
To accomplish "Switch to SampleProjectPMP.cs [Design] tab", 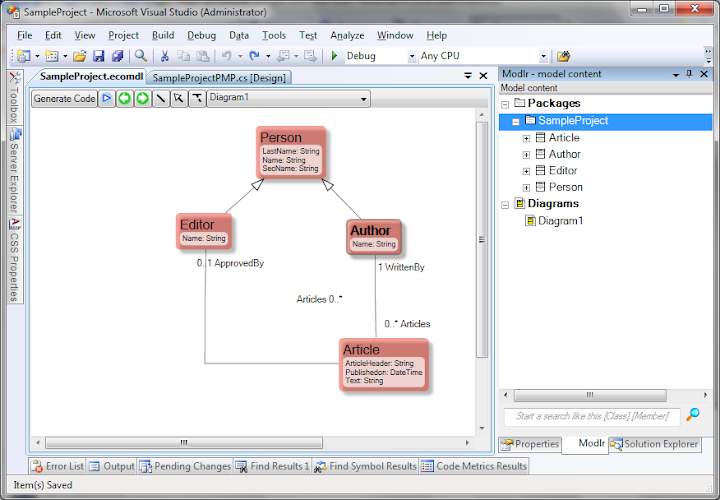I will click(x=219, y=77).
